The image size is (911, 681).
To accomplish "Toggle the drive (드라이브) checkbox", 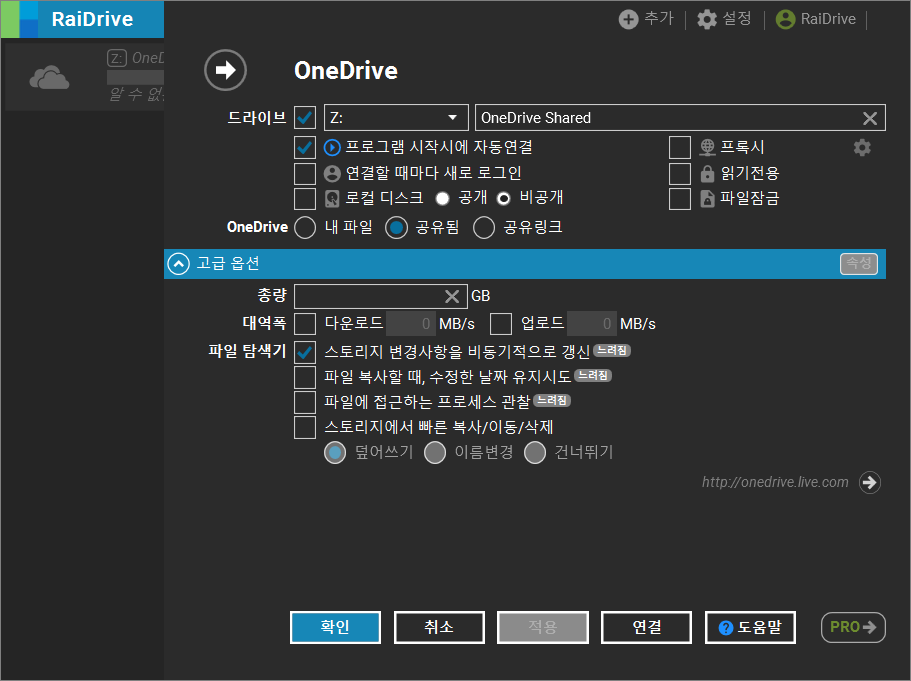I will click(305, 117).
